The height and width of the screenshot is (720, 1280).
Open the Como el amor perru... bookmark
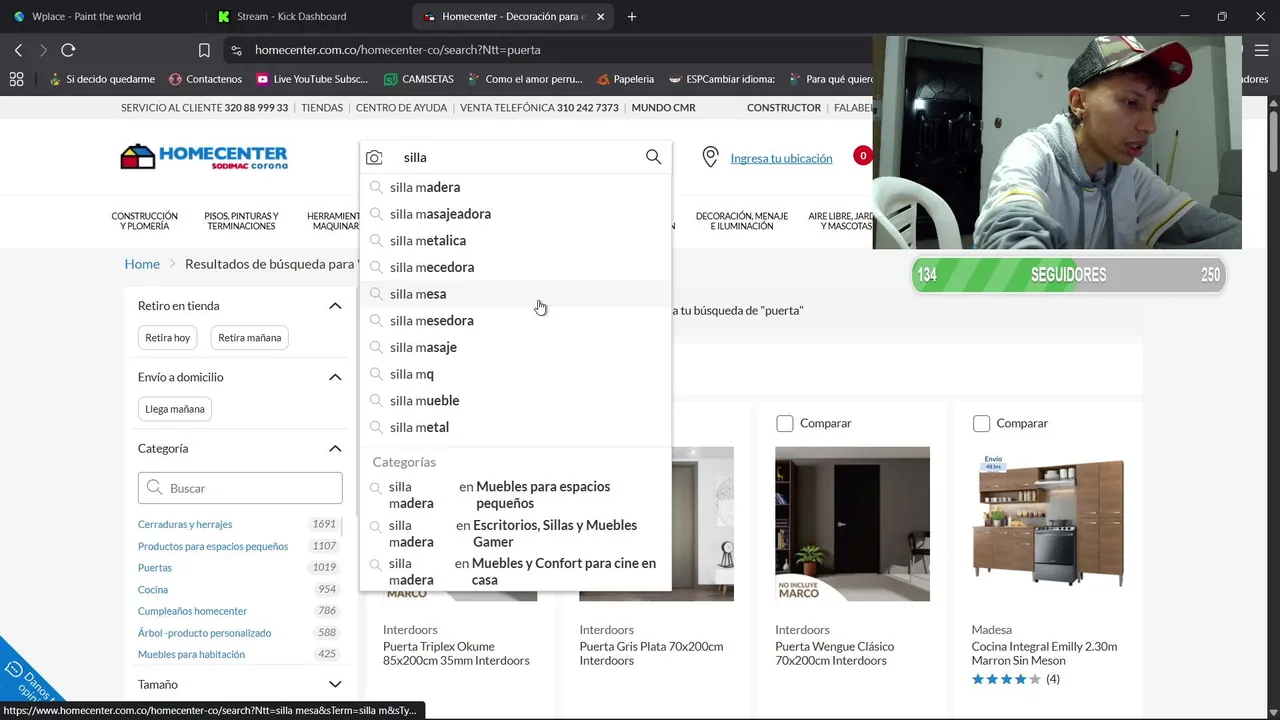[x=525, y=79]
